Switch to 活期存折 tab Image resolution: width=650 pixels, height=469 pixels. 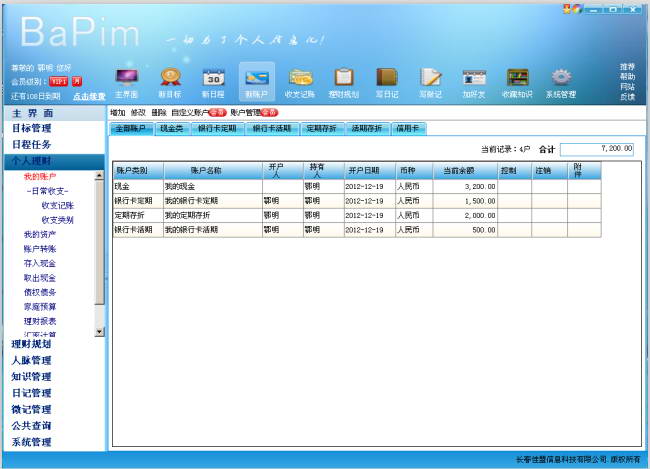tap(367, 129)
